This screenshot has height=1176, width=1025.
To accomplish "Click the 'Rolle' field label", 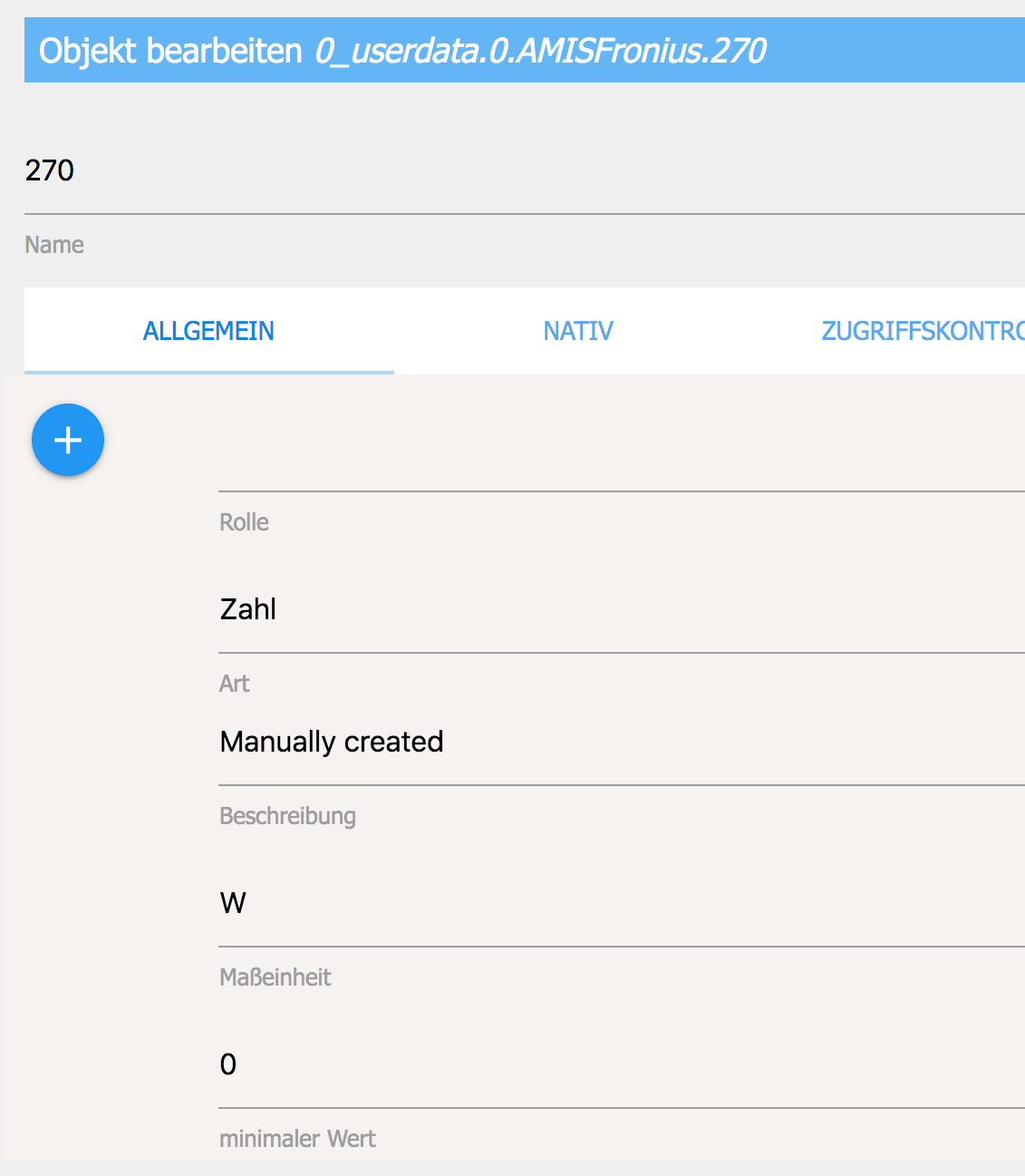I will (244, 522).
